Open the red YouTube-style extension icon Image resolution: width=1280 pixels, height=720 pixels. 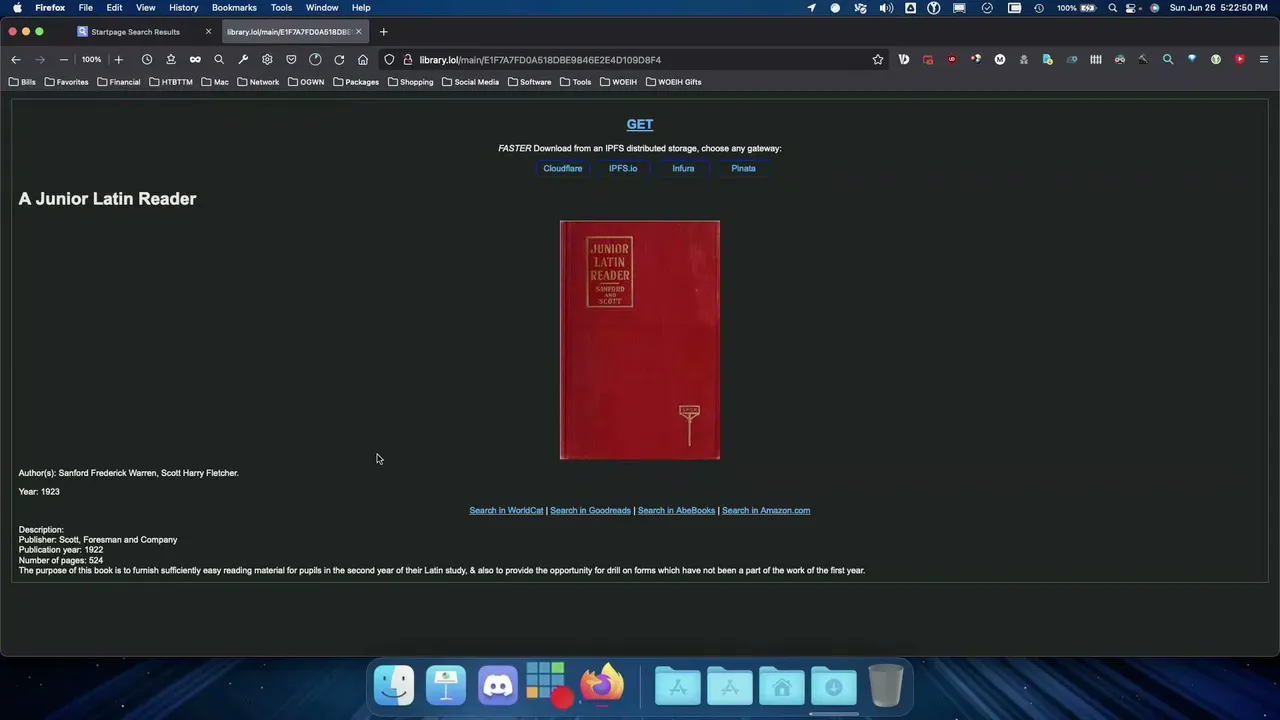click(x=1240, y=60)
